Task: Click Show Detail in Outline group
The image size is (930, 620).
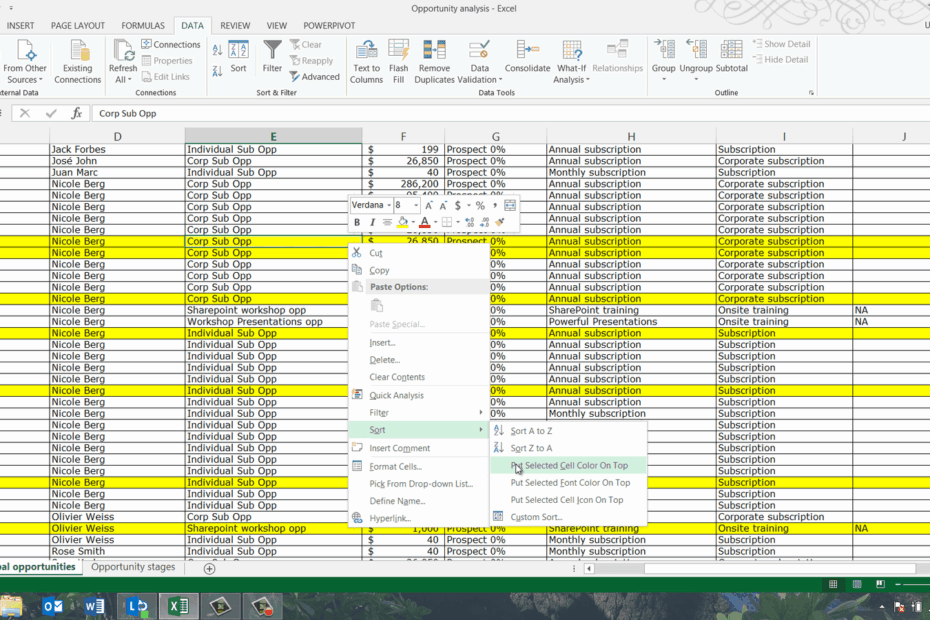Action: [781, 44]
